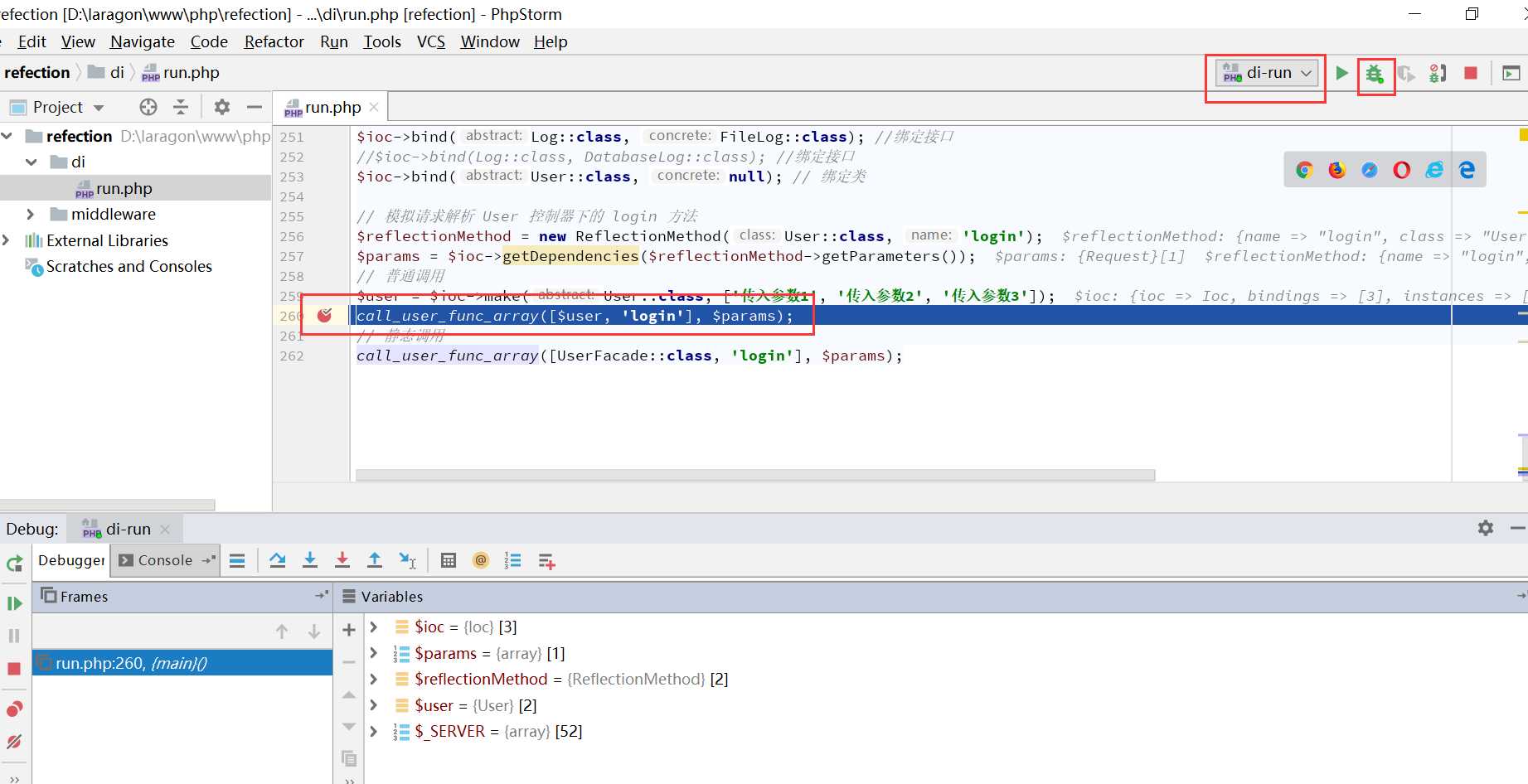View breakpoints in debug sidebar
The height and width of the screenshot is (784, 1528).
tap(14, 709)
